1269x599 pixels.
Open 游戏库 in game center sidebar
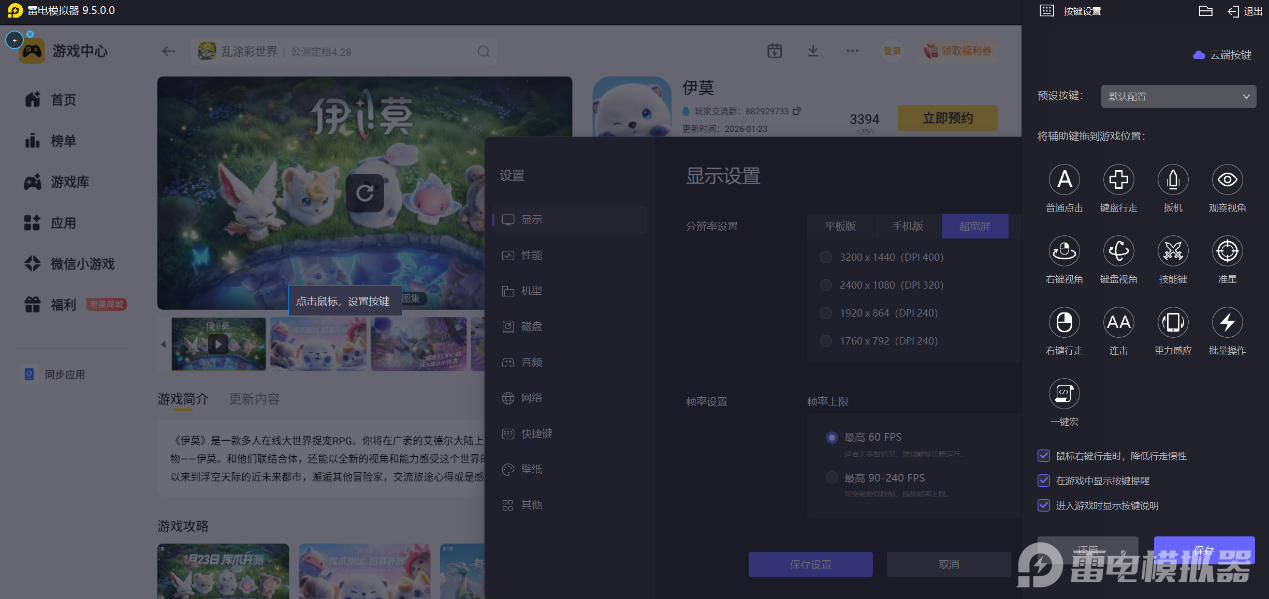tap(72, 182)
